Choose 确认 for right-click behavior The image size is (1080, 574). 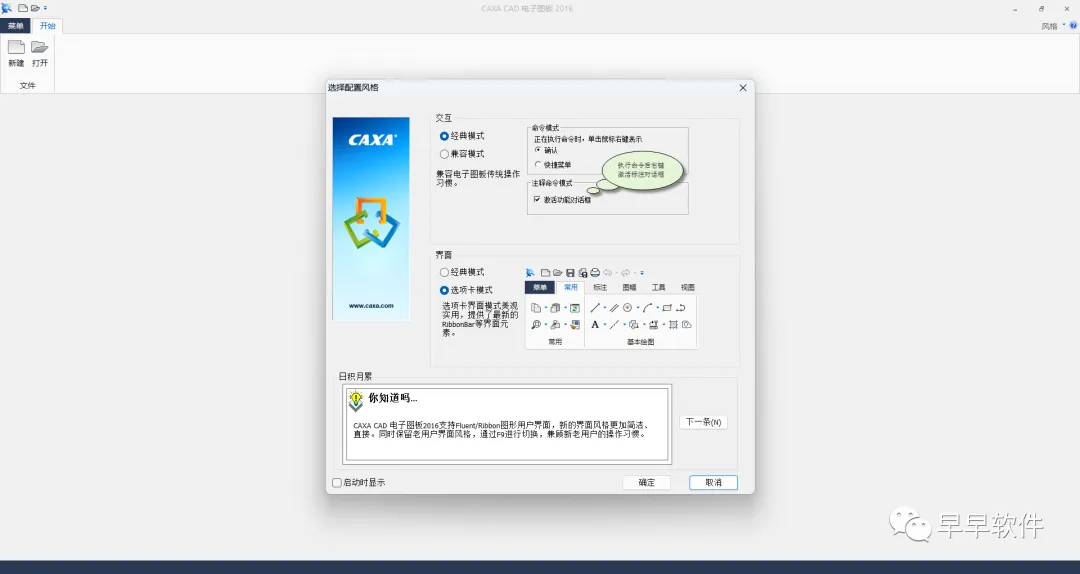coord(547,150)
